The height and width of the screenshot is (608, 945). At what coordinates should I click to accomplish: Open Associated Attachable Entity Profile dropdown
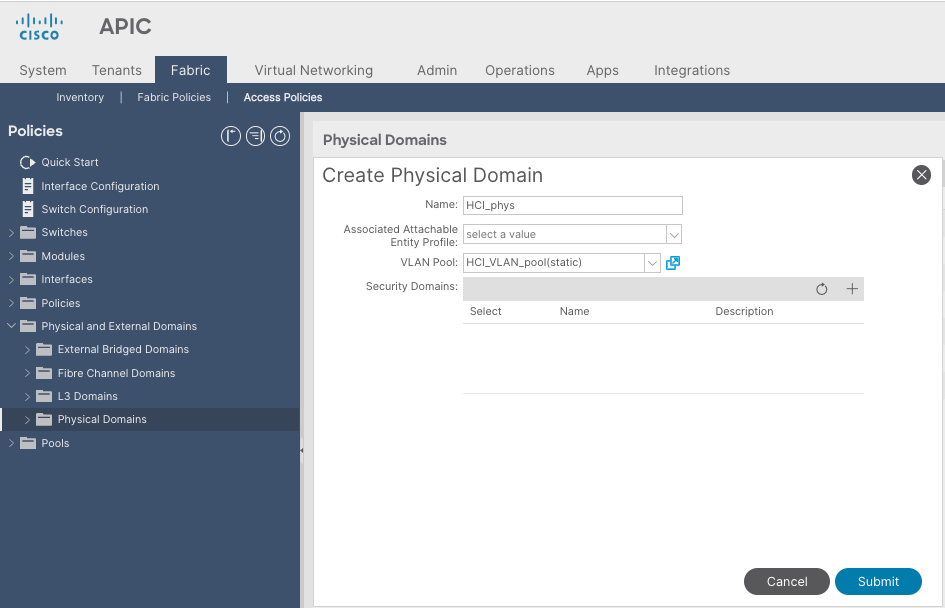pos(674,234)
